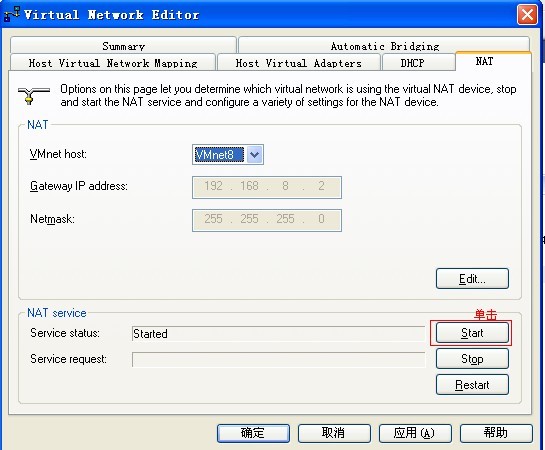545x450 pixels.
Task: Start the NAT service
Action: (472, 333)
